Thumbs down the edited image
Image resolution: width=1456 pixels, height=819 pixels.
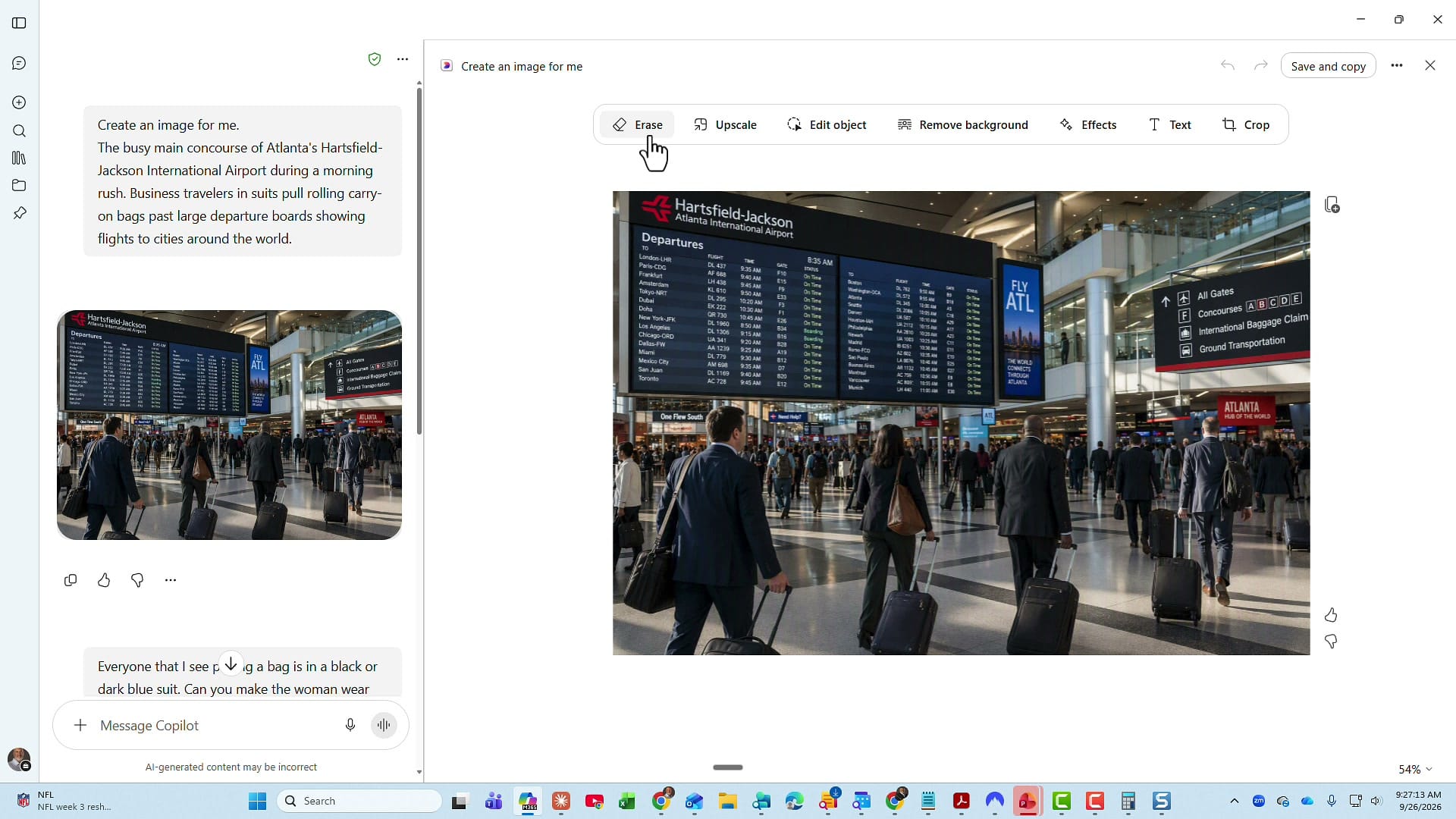(1331, 642)
